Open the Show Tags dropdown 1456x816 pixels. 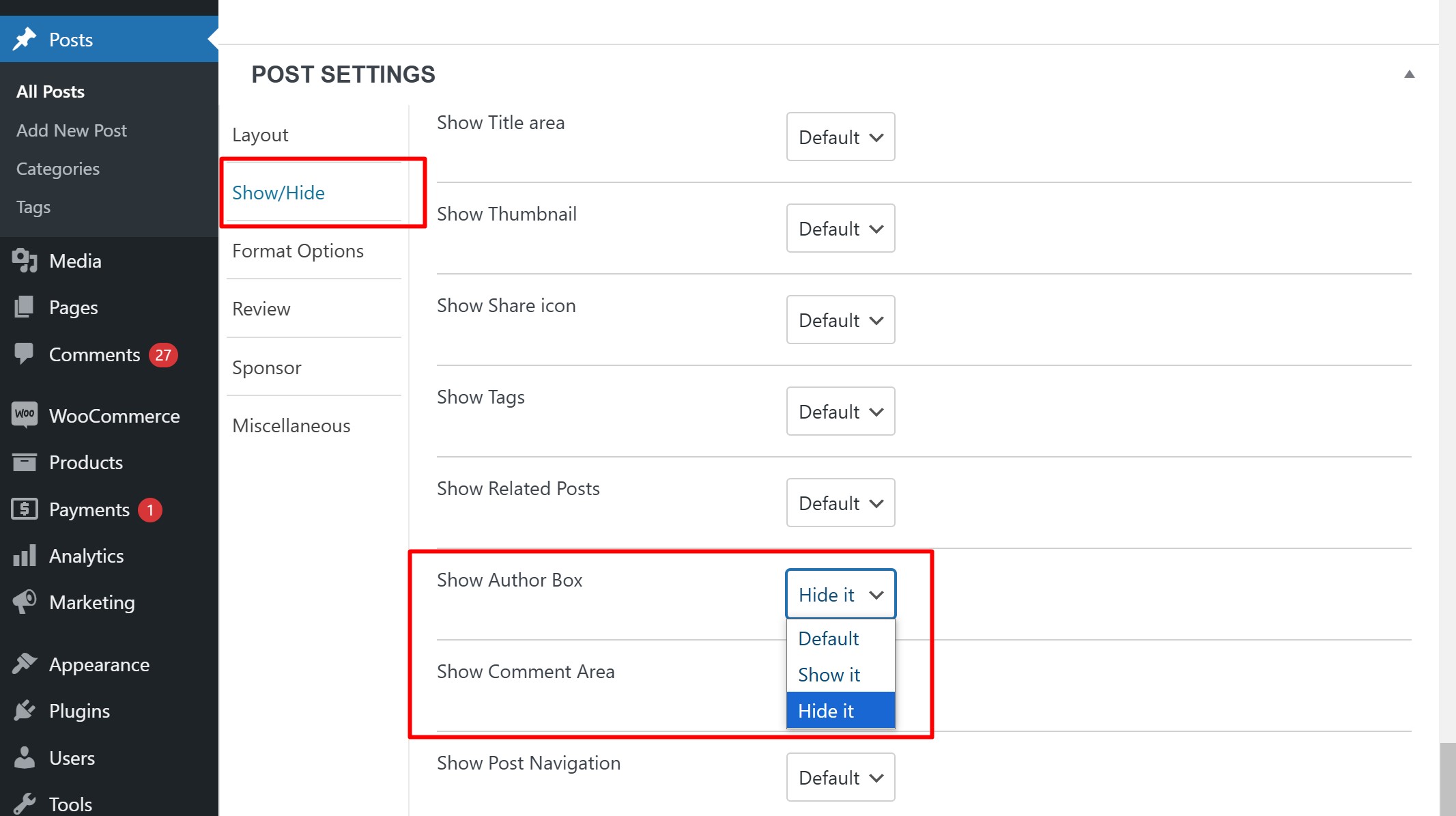pos(840,411)
